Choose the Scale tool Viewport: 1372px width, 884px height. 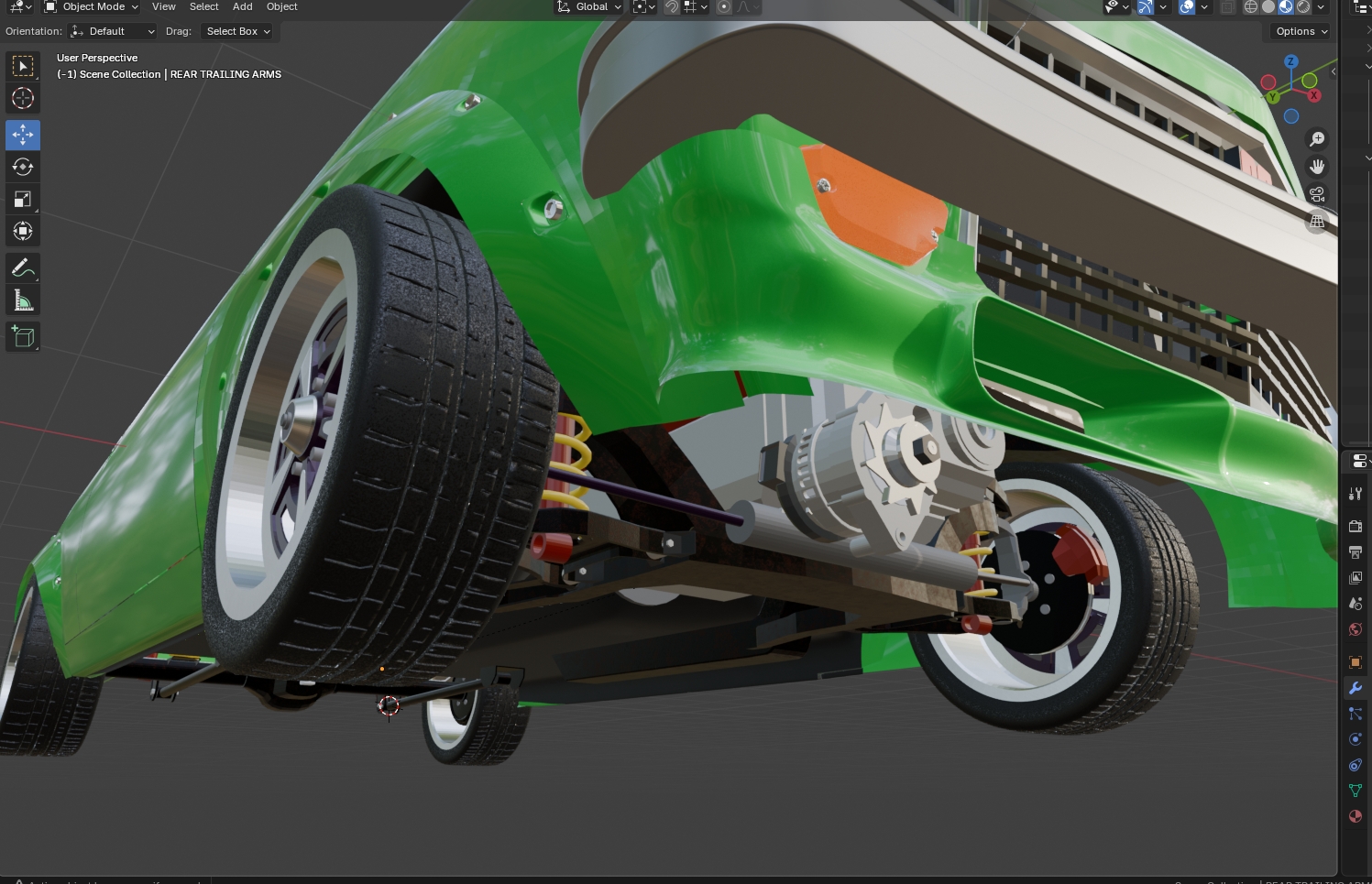[x=23, y=199]
